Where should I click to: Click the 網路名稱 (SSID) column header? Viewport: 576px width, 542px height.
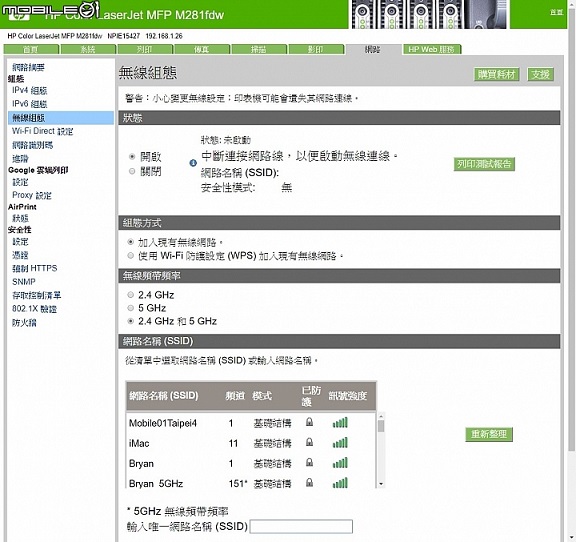click(x=164, y=396)
